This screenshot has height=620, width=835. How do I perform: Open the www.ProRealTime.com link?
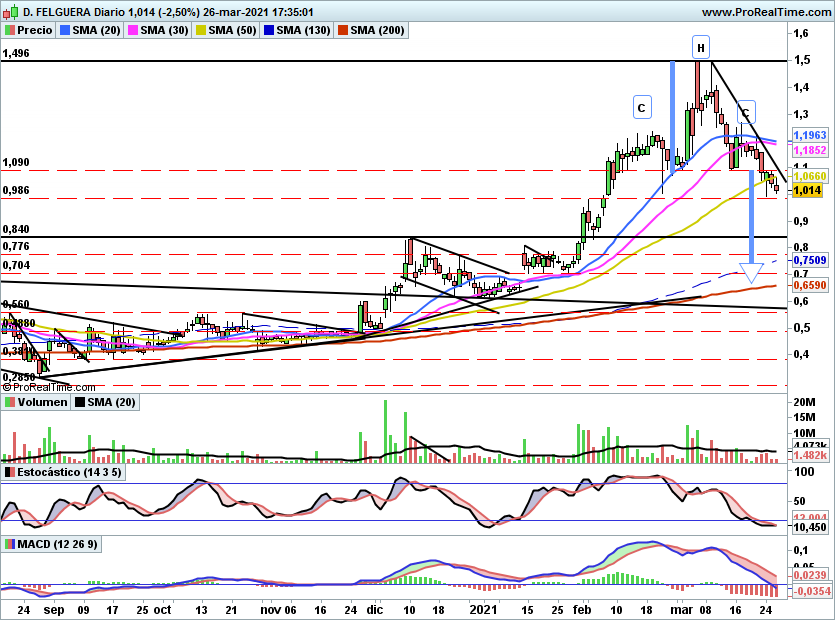click(x=764, y=12)
